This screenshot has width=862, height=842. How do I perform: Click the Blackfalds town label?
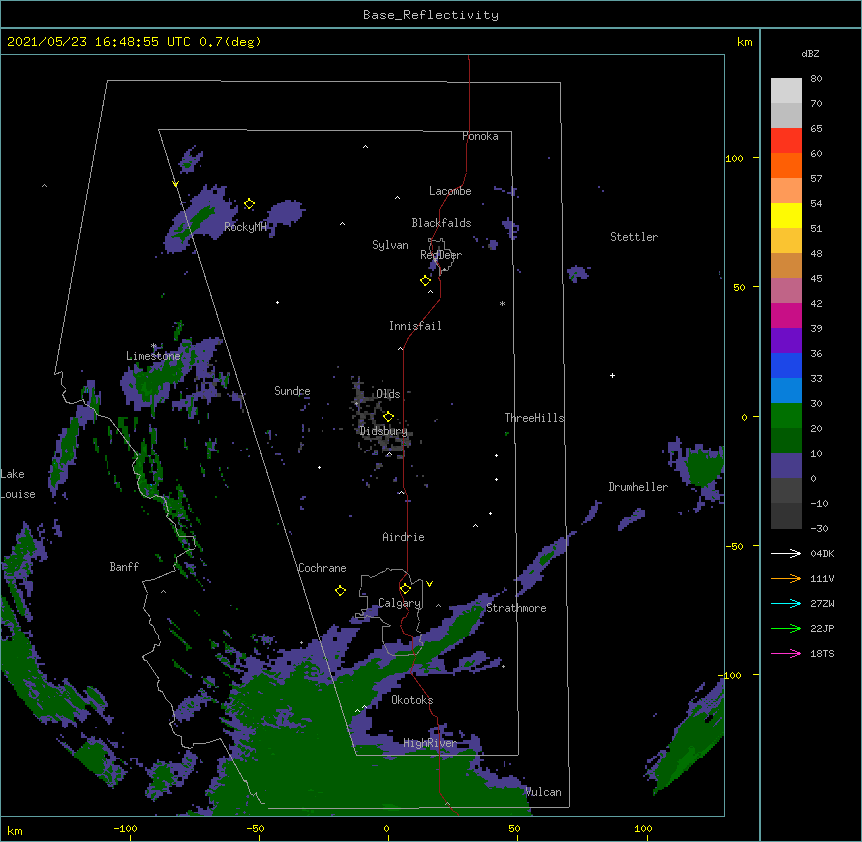pos(441,223)
